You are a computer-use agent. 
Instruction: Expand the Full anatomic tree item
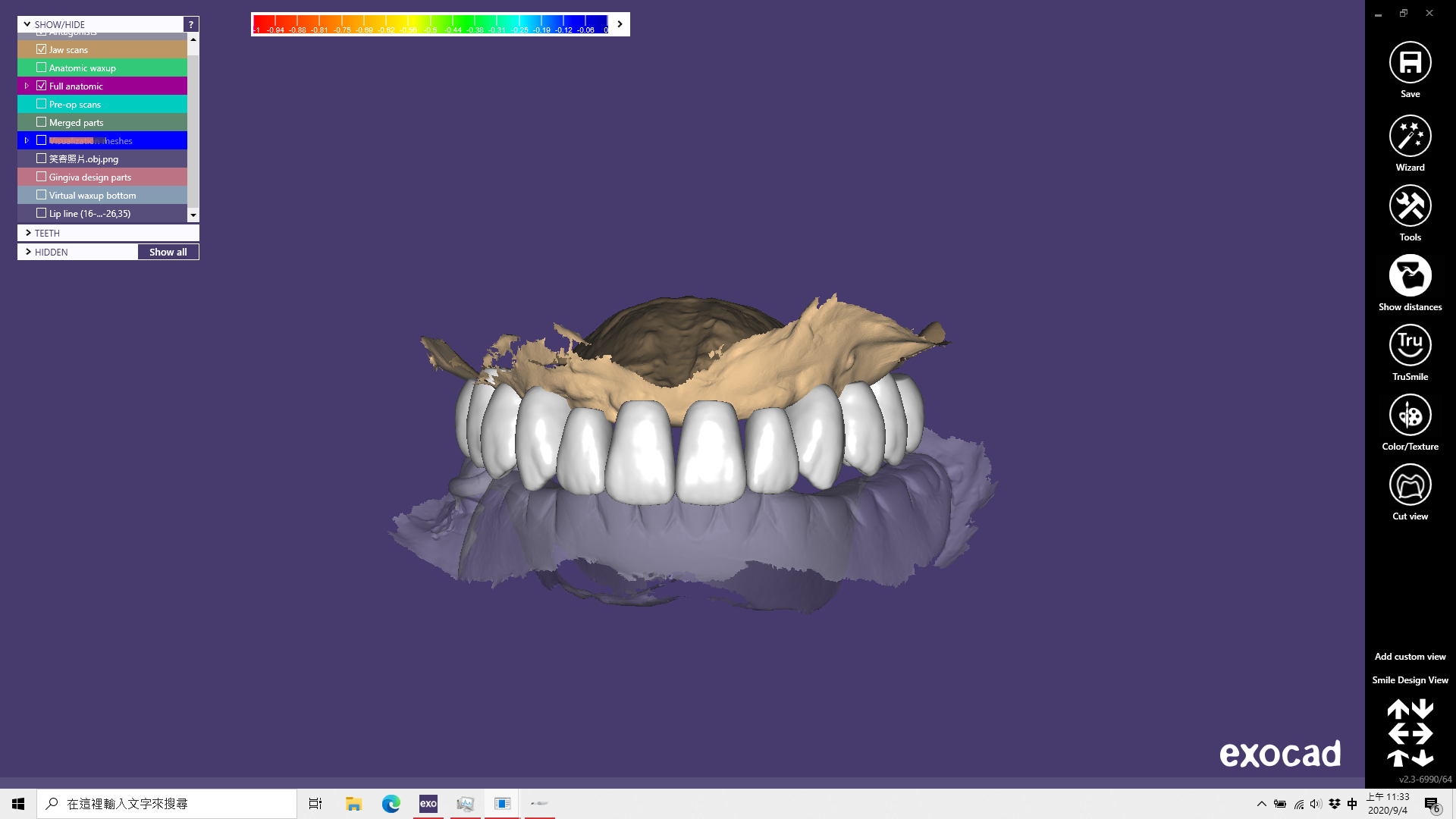(27, 86)
